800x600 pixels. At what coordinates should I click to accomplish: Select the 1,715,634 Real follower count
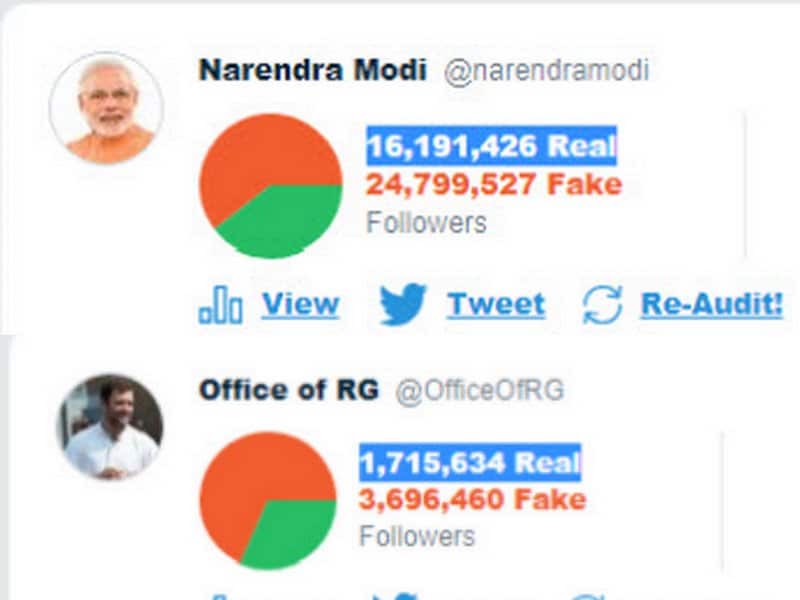coord(470,461)
